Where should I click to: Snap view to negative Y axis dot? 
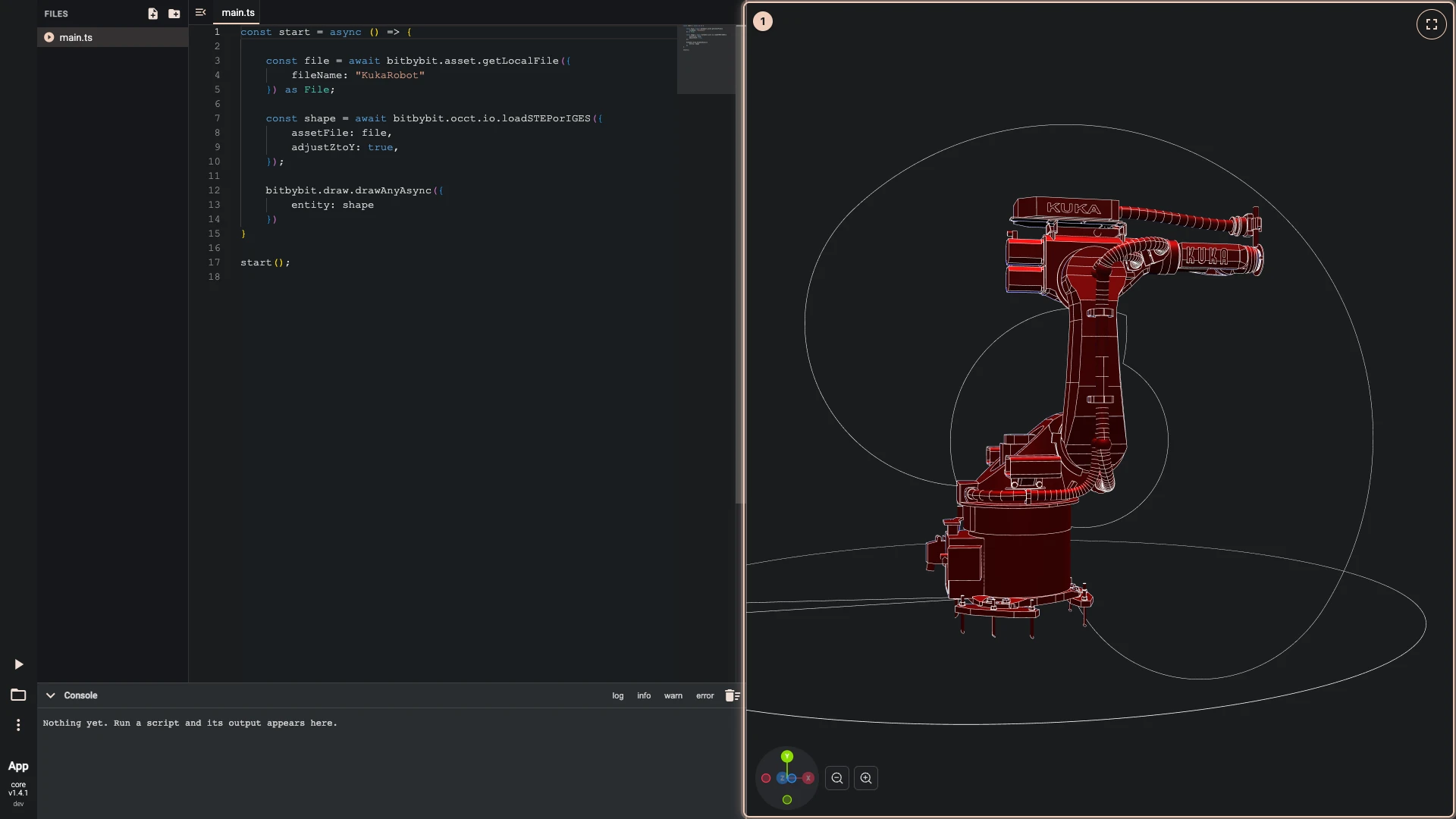point(787,799)
